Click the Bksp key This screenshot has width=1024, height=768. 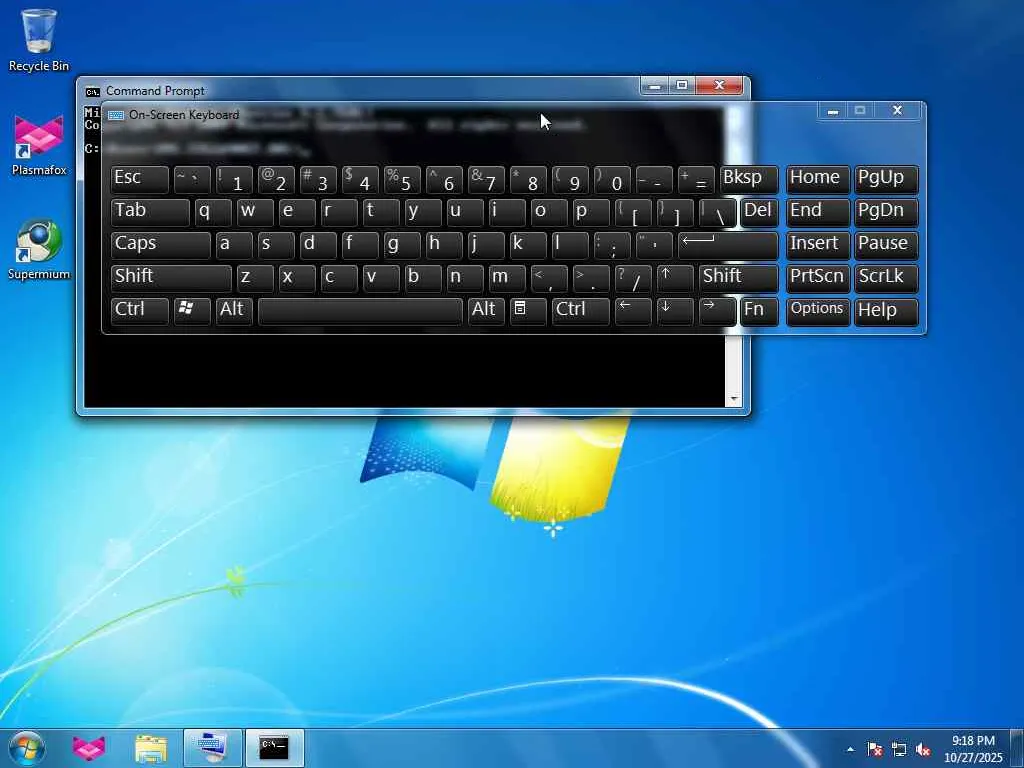point(749,180)
